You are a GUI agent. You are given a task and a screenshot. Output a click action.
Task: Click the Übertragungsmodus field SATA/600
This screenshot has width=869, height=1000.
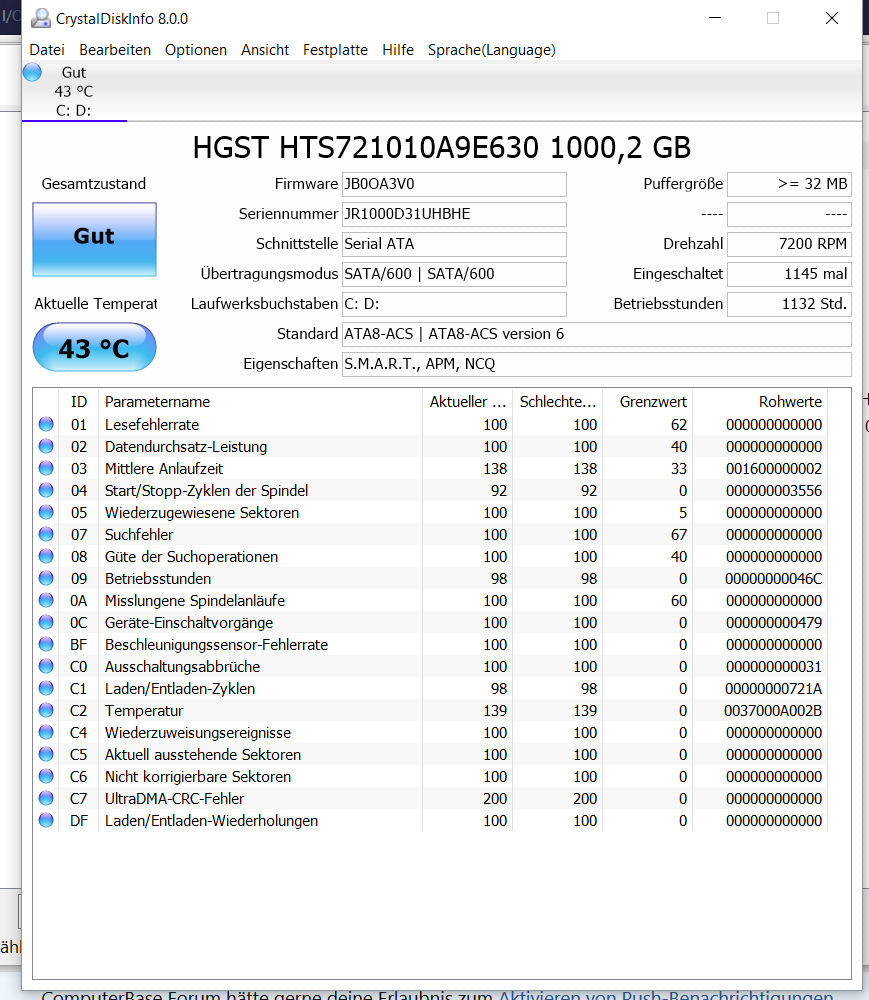point(454,274)
